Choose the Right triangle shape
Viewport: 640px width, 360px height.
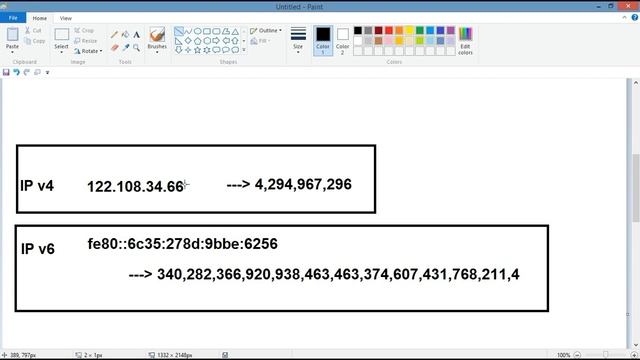(x=179, y=41)
